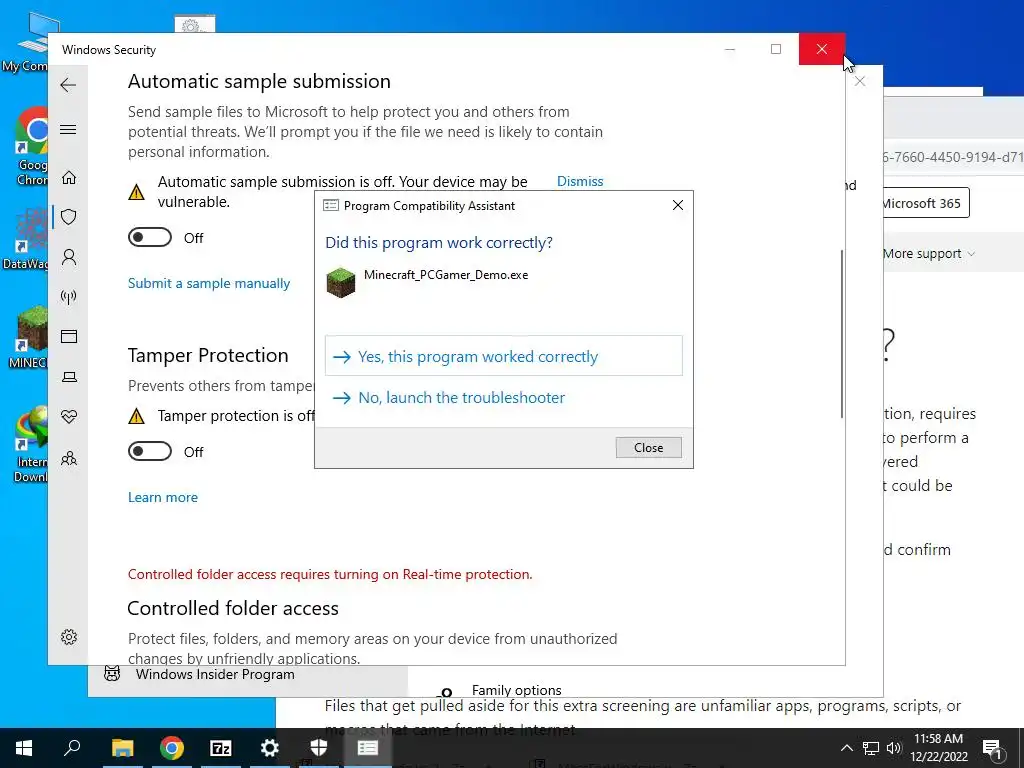Open Firewall & network protection icon
Viewport: 1024px width, 768px height.
(x=69, y=297)
